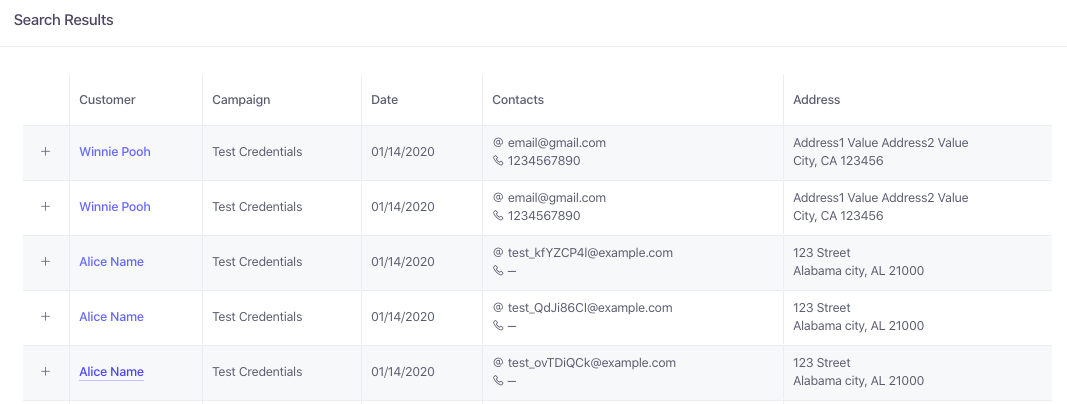The width and height of the screenshot is (1067, 404).
Task: Open the first Winnie Pooh customer link
Action: tap(115, 152)
